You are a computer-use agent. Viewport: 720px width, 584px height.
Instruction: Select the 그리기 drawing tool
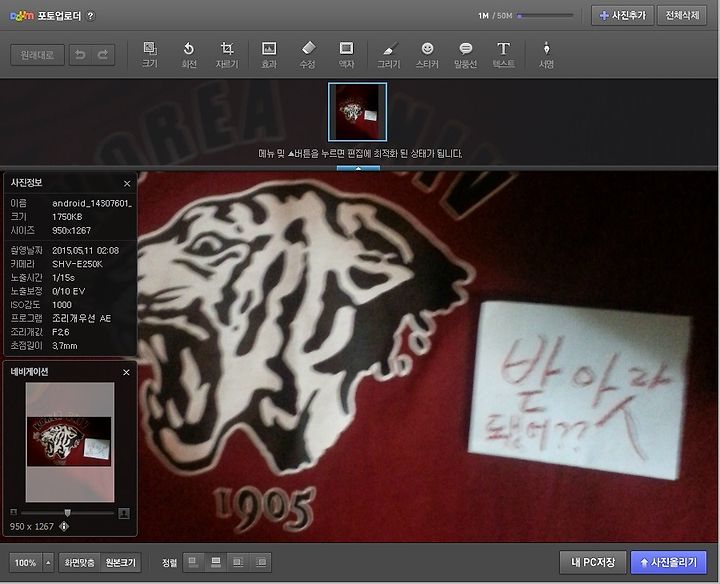click(x=388, y=55)
